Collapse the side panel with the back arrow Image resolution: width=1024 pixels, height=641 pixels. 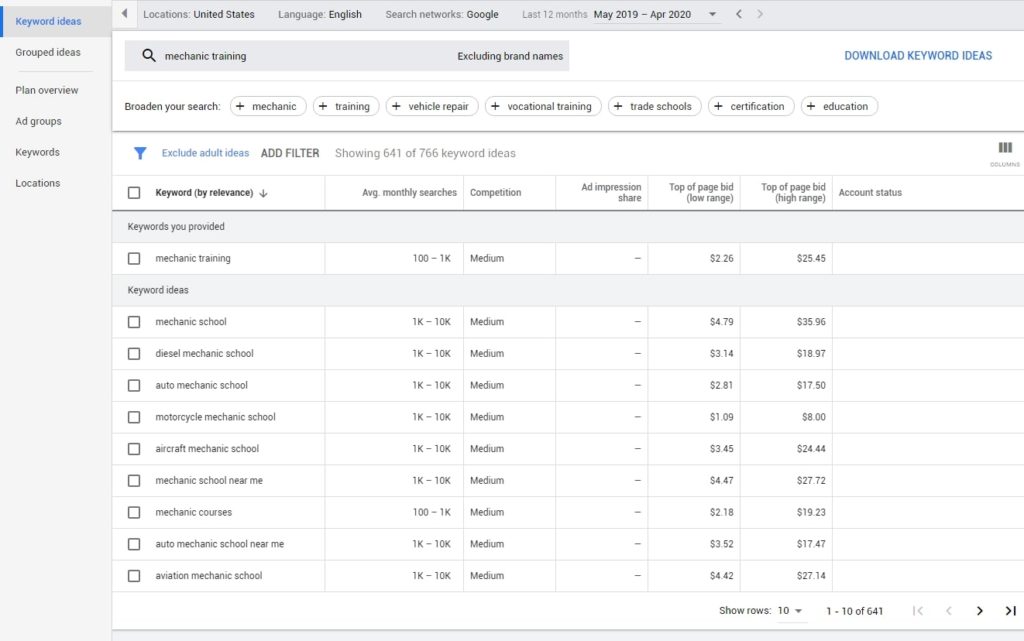[124, 14]
